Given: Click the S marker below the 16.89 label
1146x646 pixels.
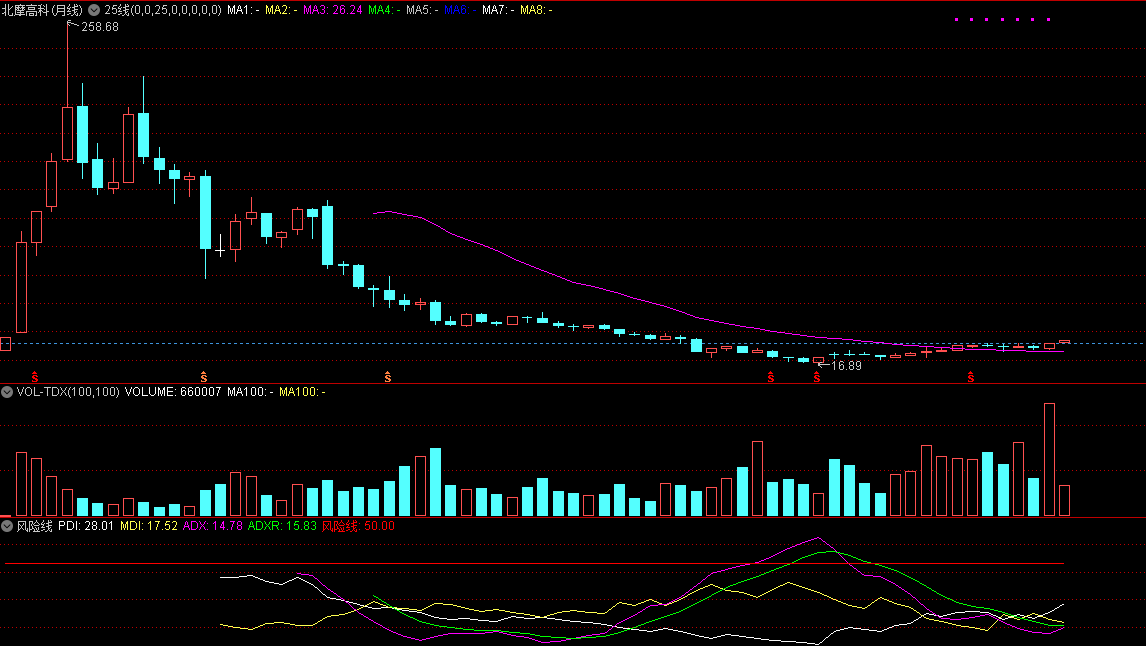Looking at the screenshot, I should [817, 377].
